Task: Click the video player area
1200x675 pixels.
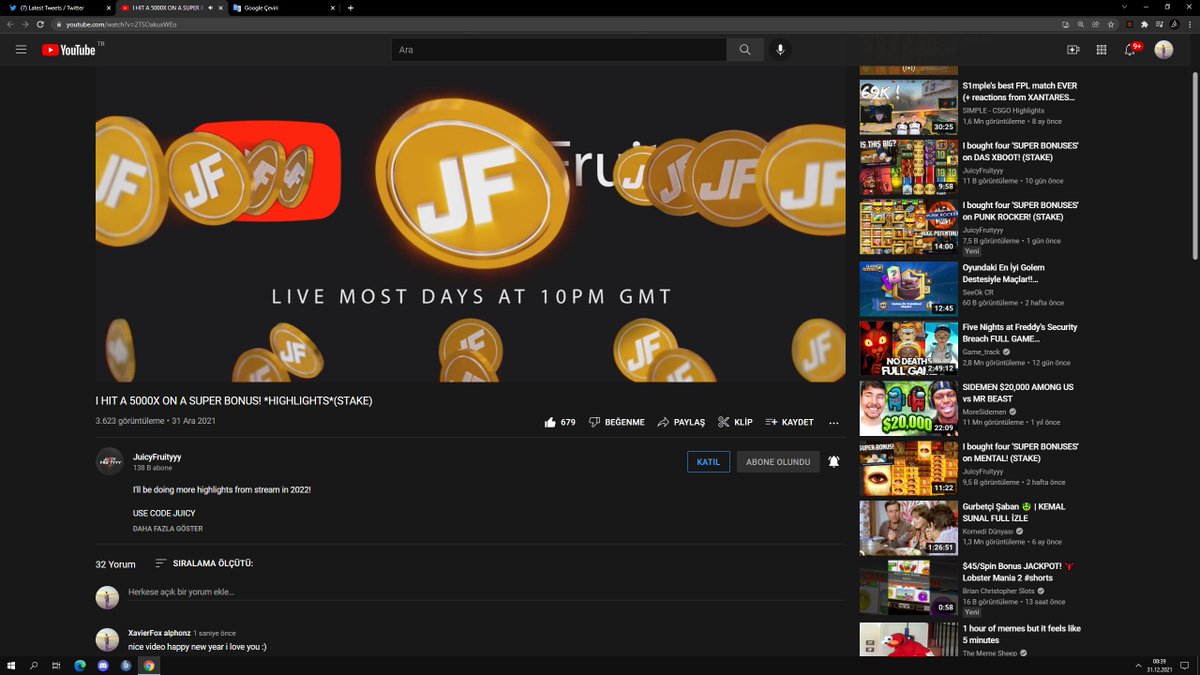Action: 470,224
